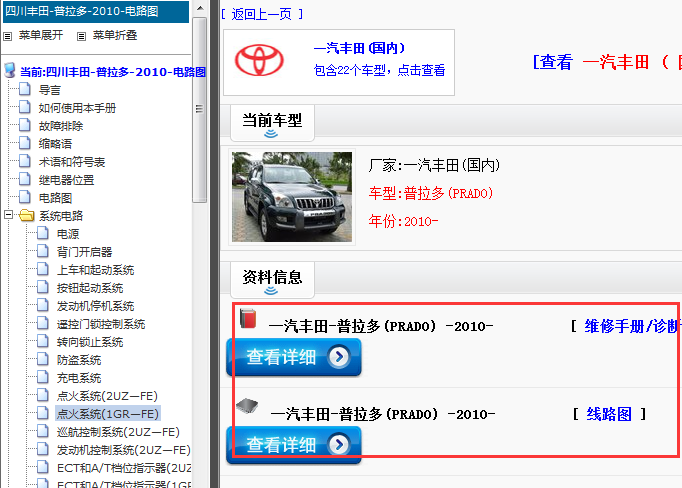Click the red book icon for 维修手册 entry
The image size is (682, 488).
pyautogui.click(x=248, y=318)
